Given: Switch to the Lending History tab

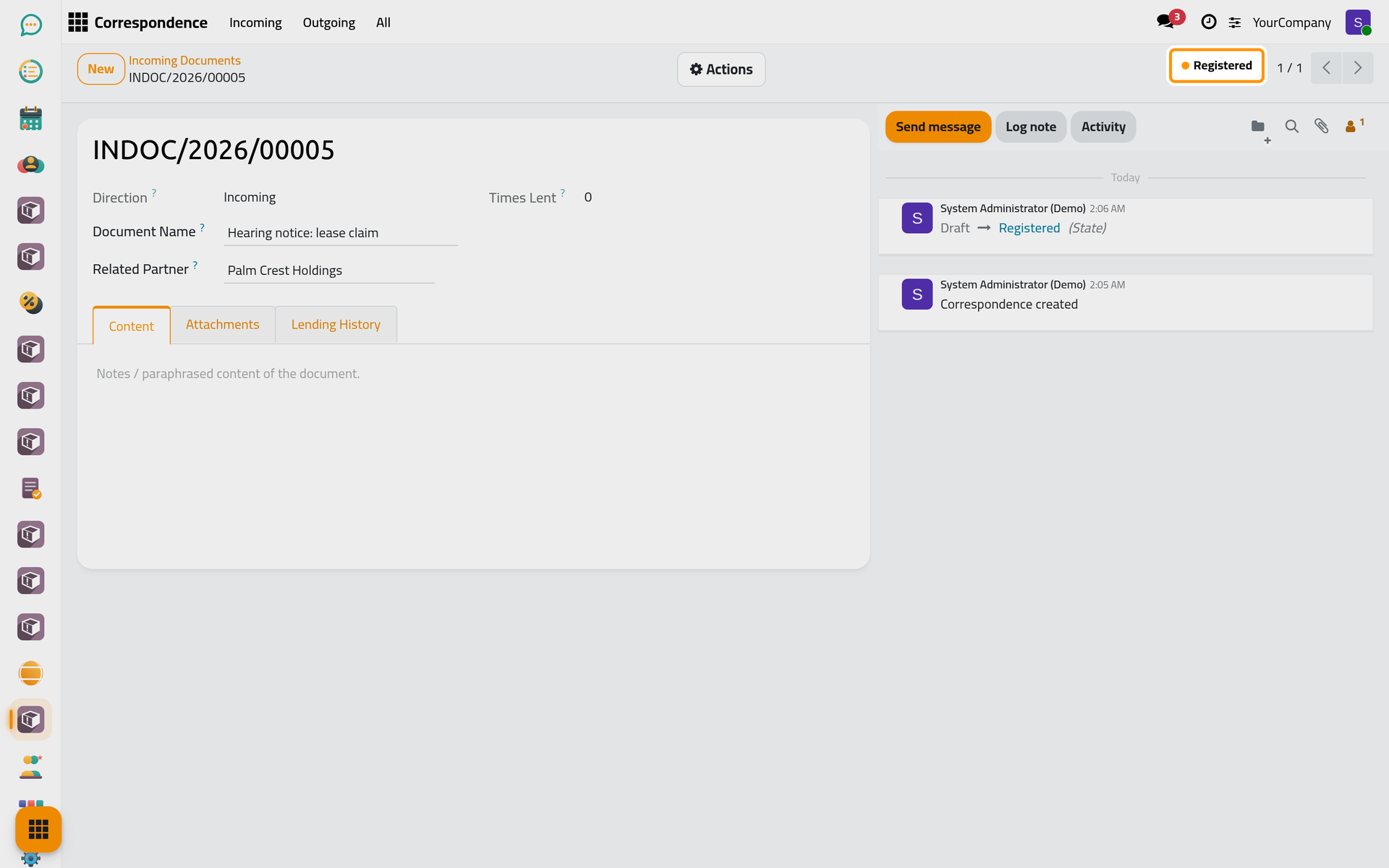Looking at the screenshot, I should pos(336,325).
